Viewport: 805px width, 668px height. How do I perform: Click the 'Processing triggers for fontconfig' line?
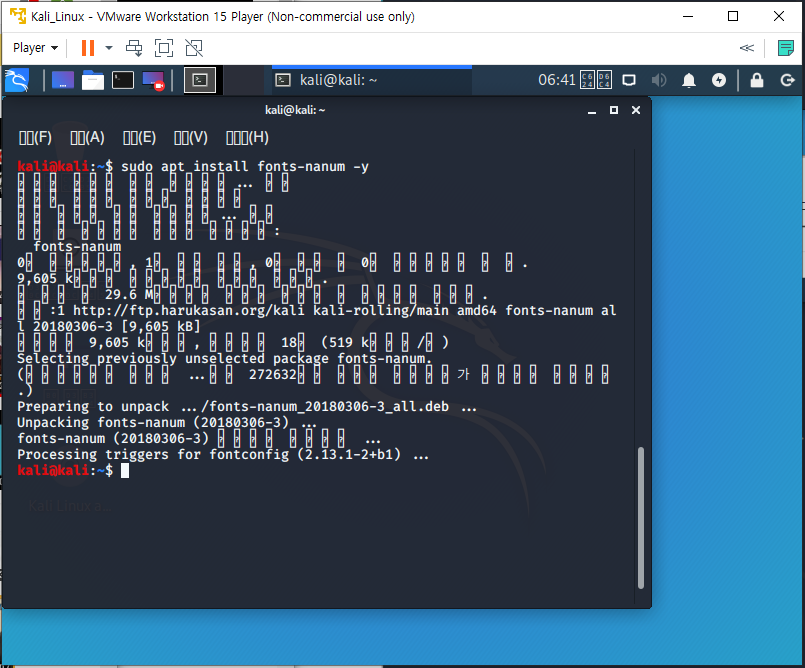click(223, 454)
